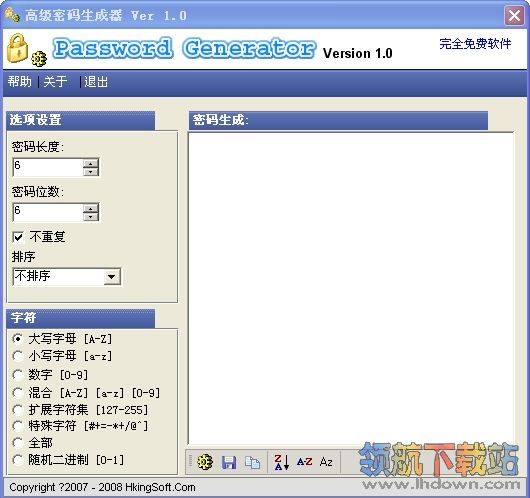Image resolution: width=530 pixels, height=498 pixels.
Task: Click into the 密码位数 input field
Action: [x=48, y=212]
